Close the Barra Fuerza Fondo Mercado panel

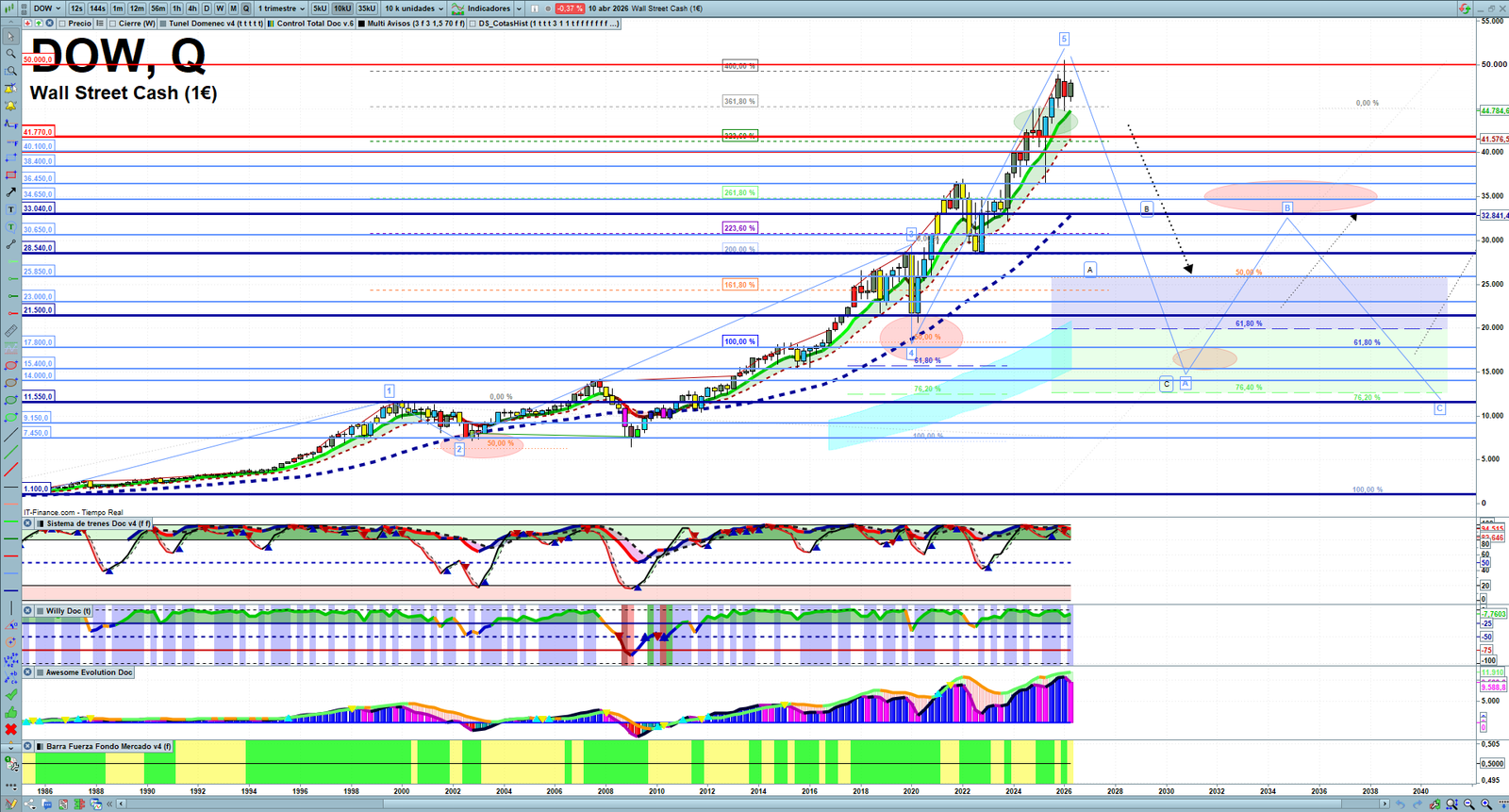coord(28,746)
